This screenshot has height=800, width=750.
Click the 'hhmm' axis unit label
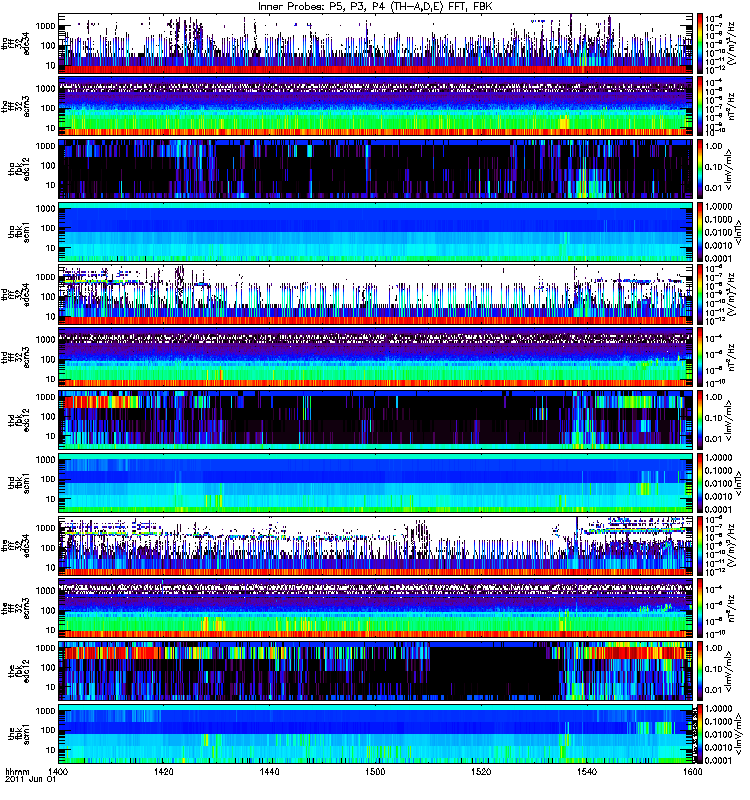click(x=17, y=772)
